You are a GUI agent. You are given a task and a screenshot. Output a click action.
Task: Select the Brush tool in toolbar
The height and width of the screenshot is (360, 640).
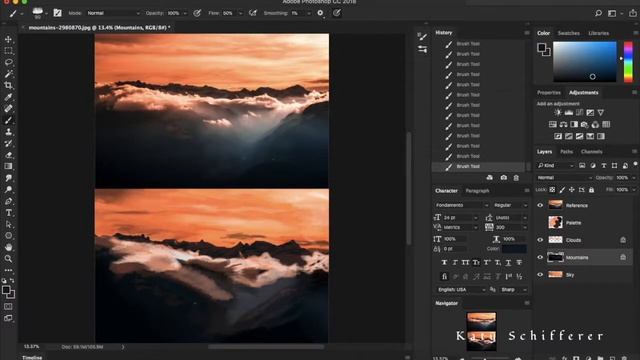coord(8,120)
